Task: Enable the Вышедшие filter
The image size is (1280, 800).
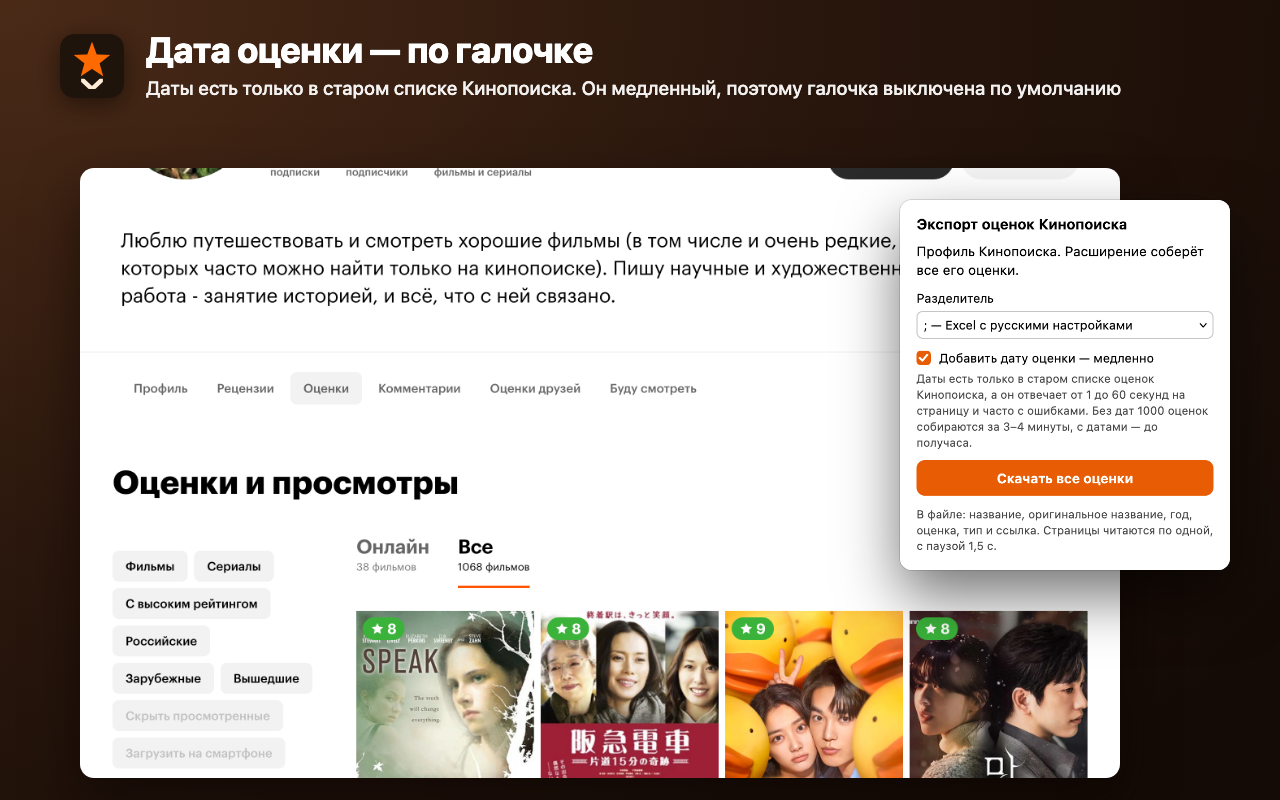Action: (x=266, y=678)
